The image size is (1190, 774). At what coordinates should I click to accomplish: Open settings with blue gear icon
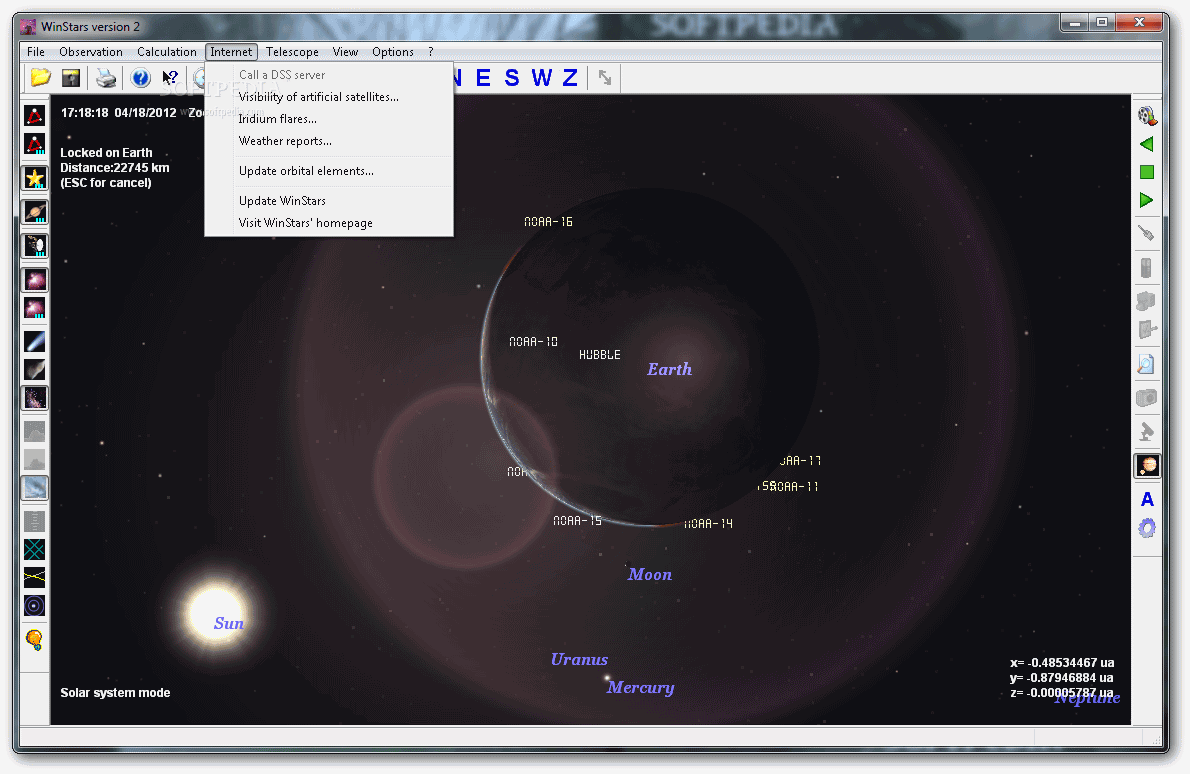click(1147, 527)
